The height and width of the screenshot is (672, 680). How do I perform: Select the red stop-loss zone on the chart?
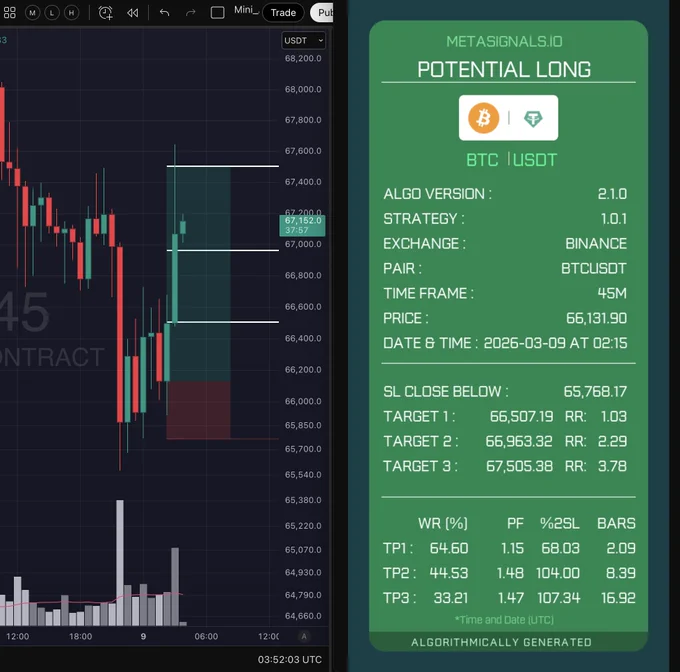[199, 410]
